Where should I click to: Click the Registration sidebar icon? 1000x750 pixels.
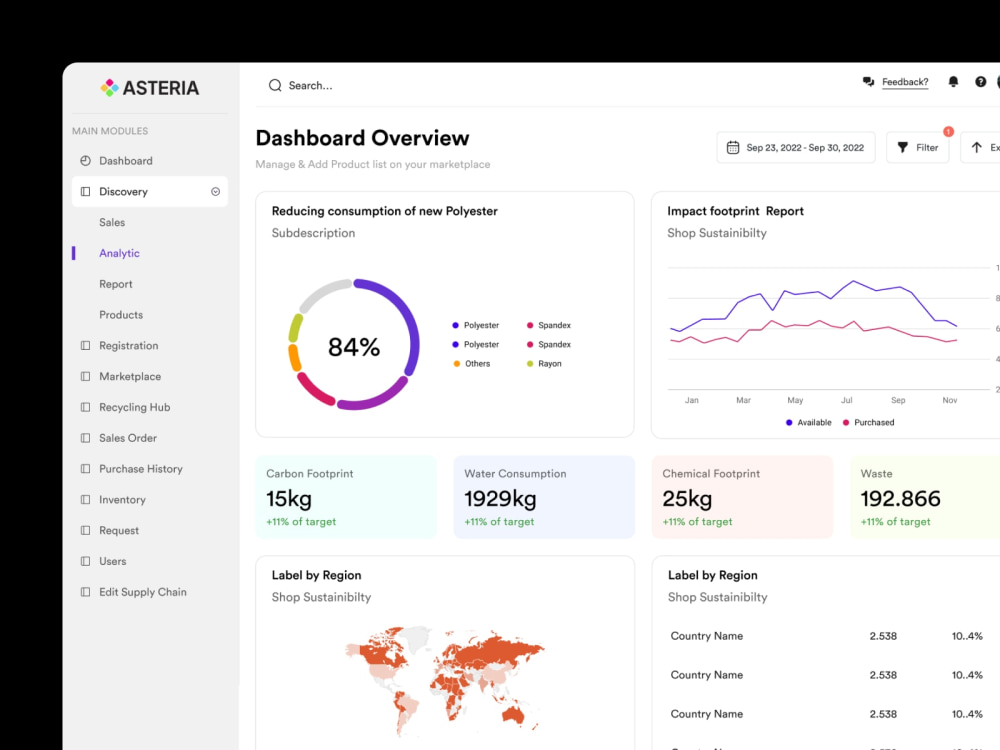[x=85, y=346]
